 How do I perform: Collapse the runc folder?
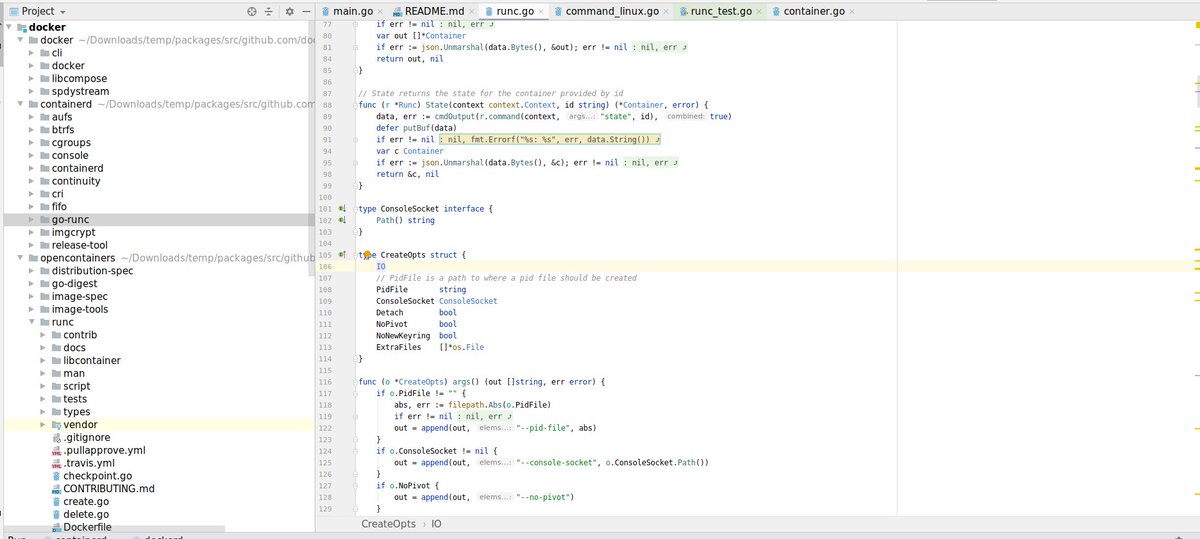[32, 322]
